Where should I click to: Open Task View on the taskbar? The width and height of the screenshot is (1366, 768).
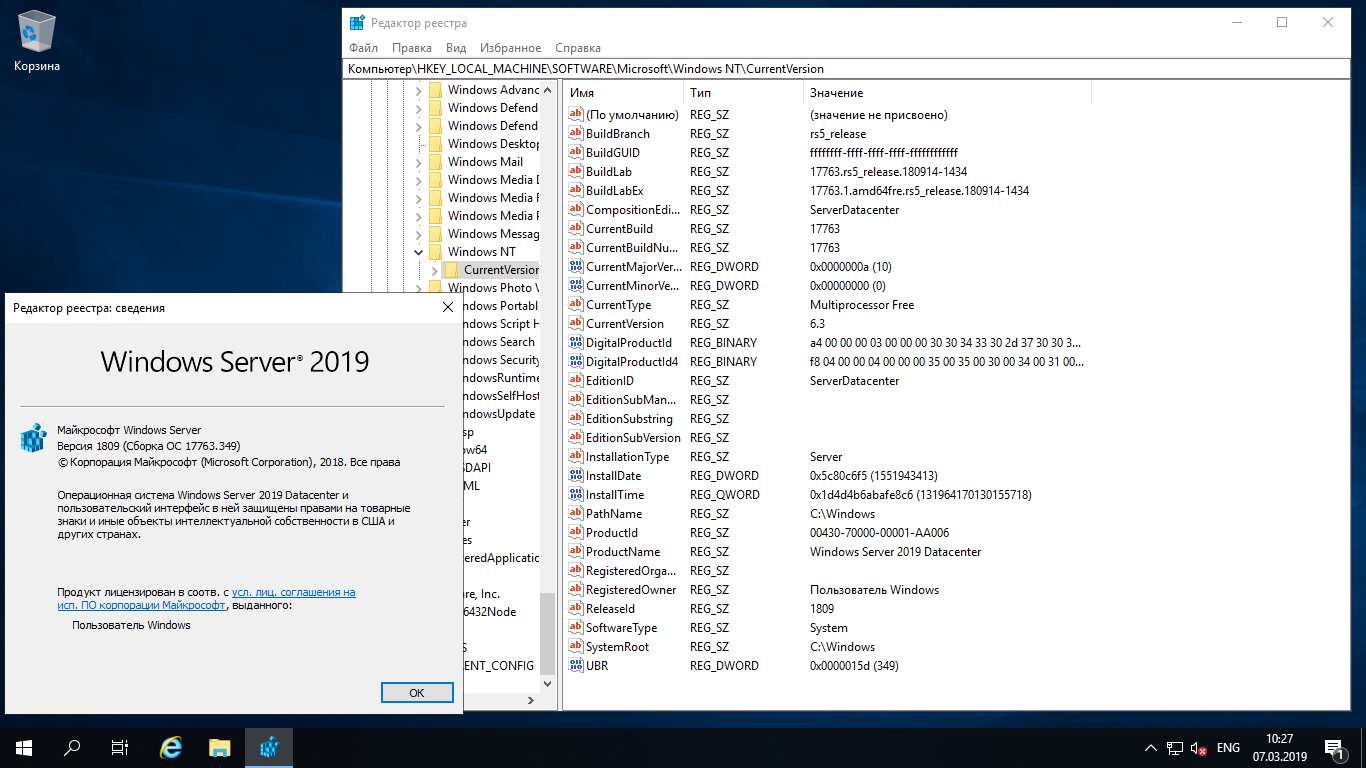click(x=120, y=748)
